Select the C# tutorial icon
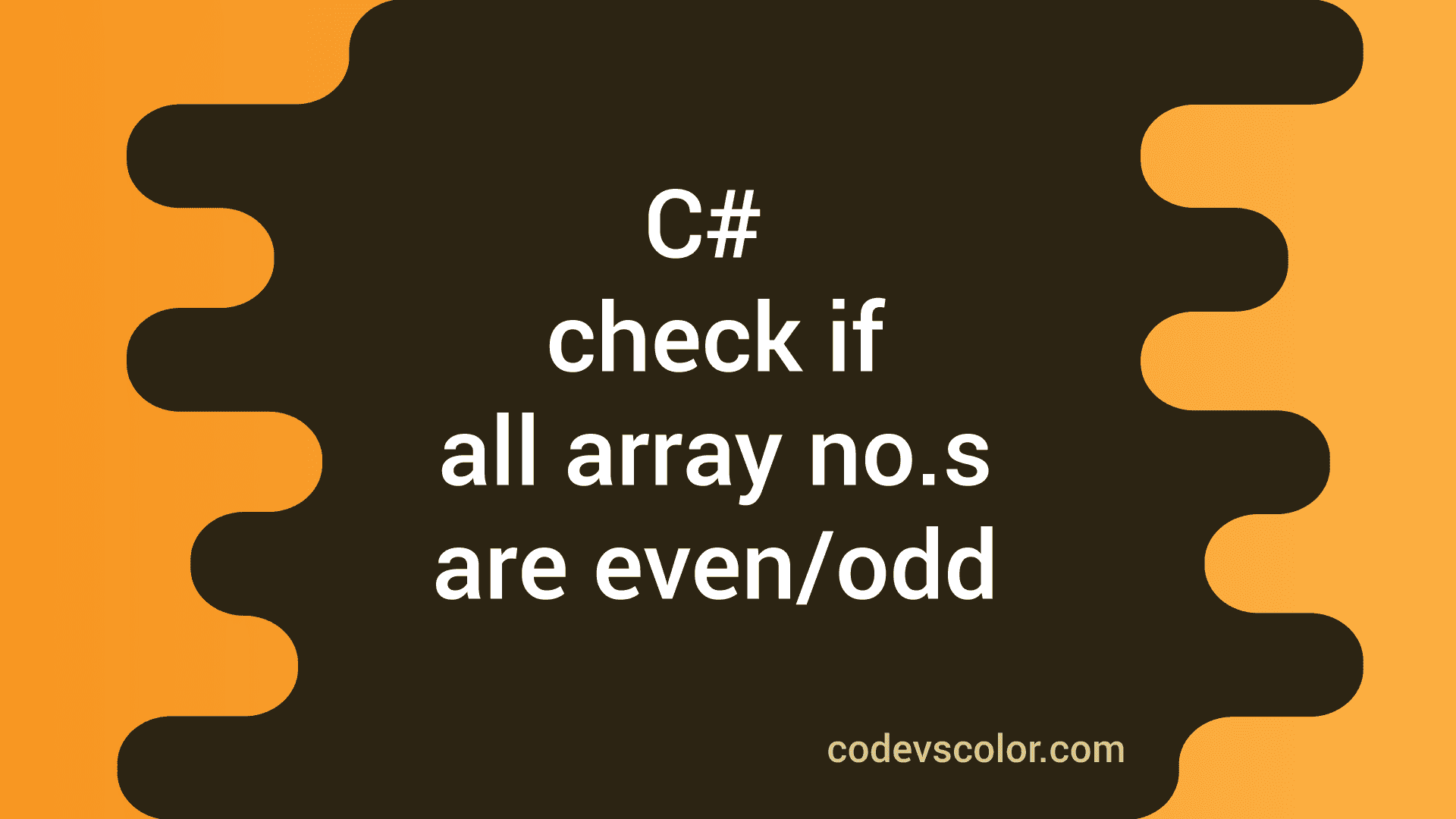This screenshot has height=819, width=1456. point(728,410)
